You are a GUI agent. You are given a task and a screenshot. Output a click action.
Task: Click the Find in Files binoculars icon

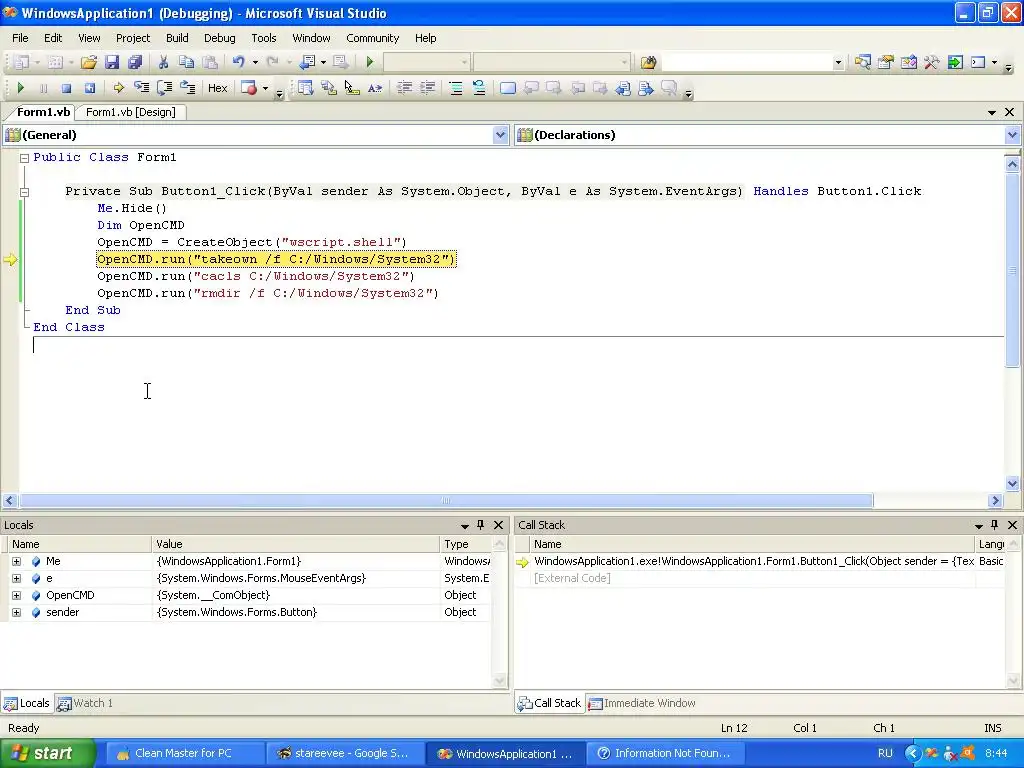coord(648,62)
